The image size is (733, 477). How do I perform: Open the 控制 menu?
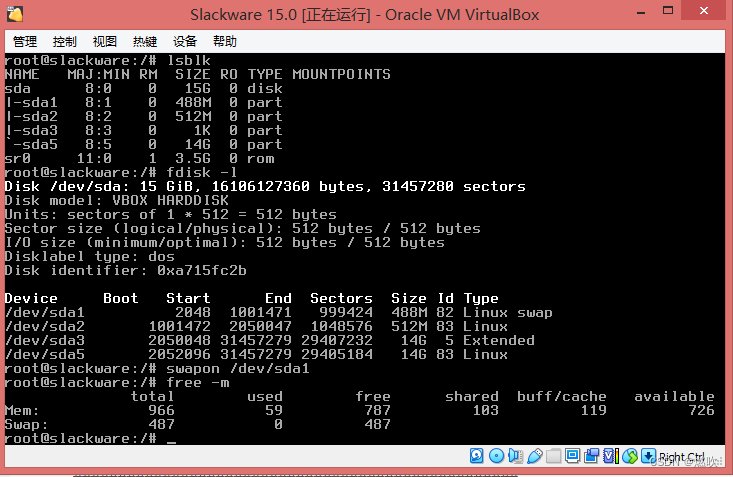[x=65, y=42]
